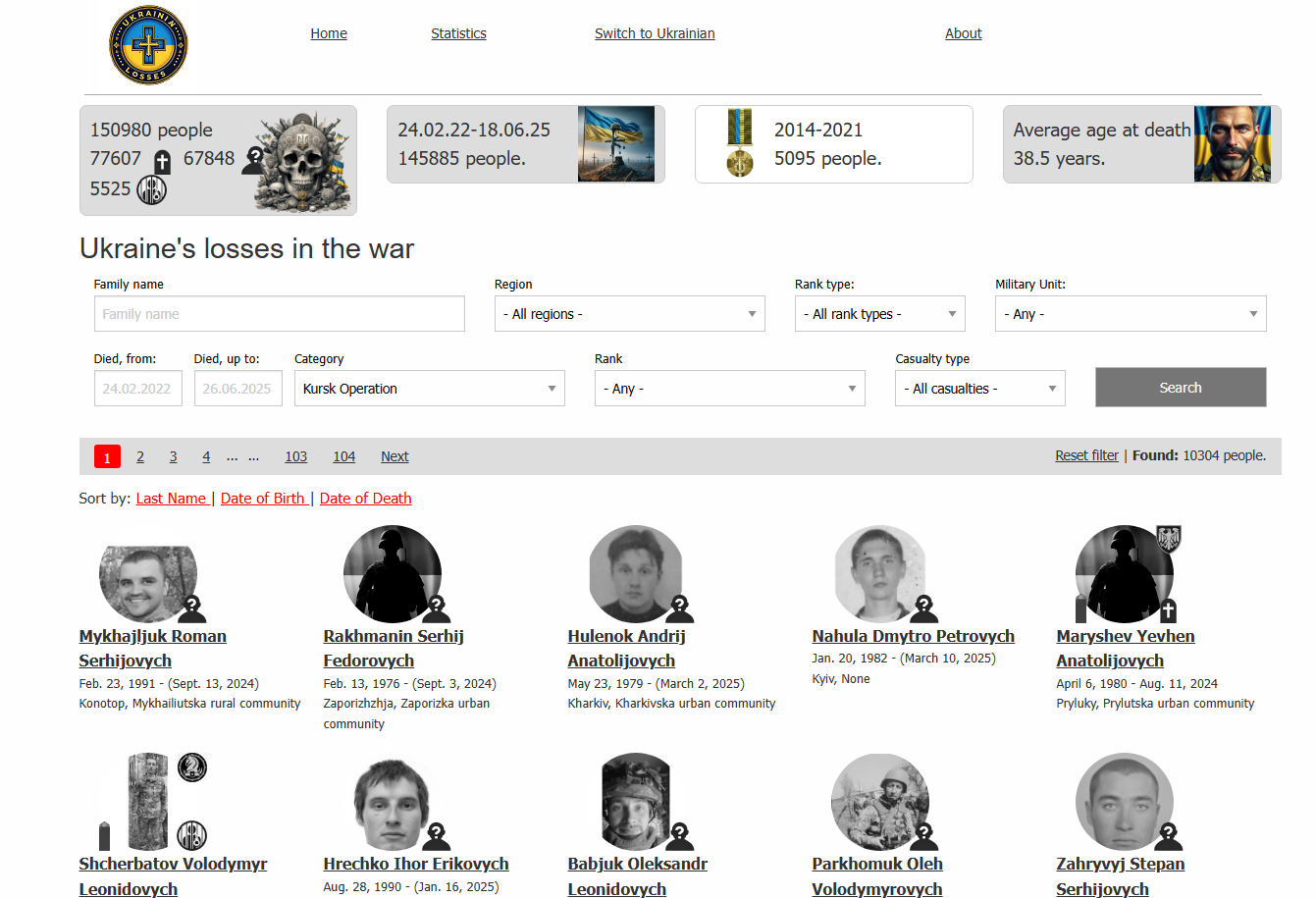Screen dimensions: 1316x898
Task: Select page 1 in pagination
Action: 107,457
